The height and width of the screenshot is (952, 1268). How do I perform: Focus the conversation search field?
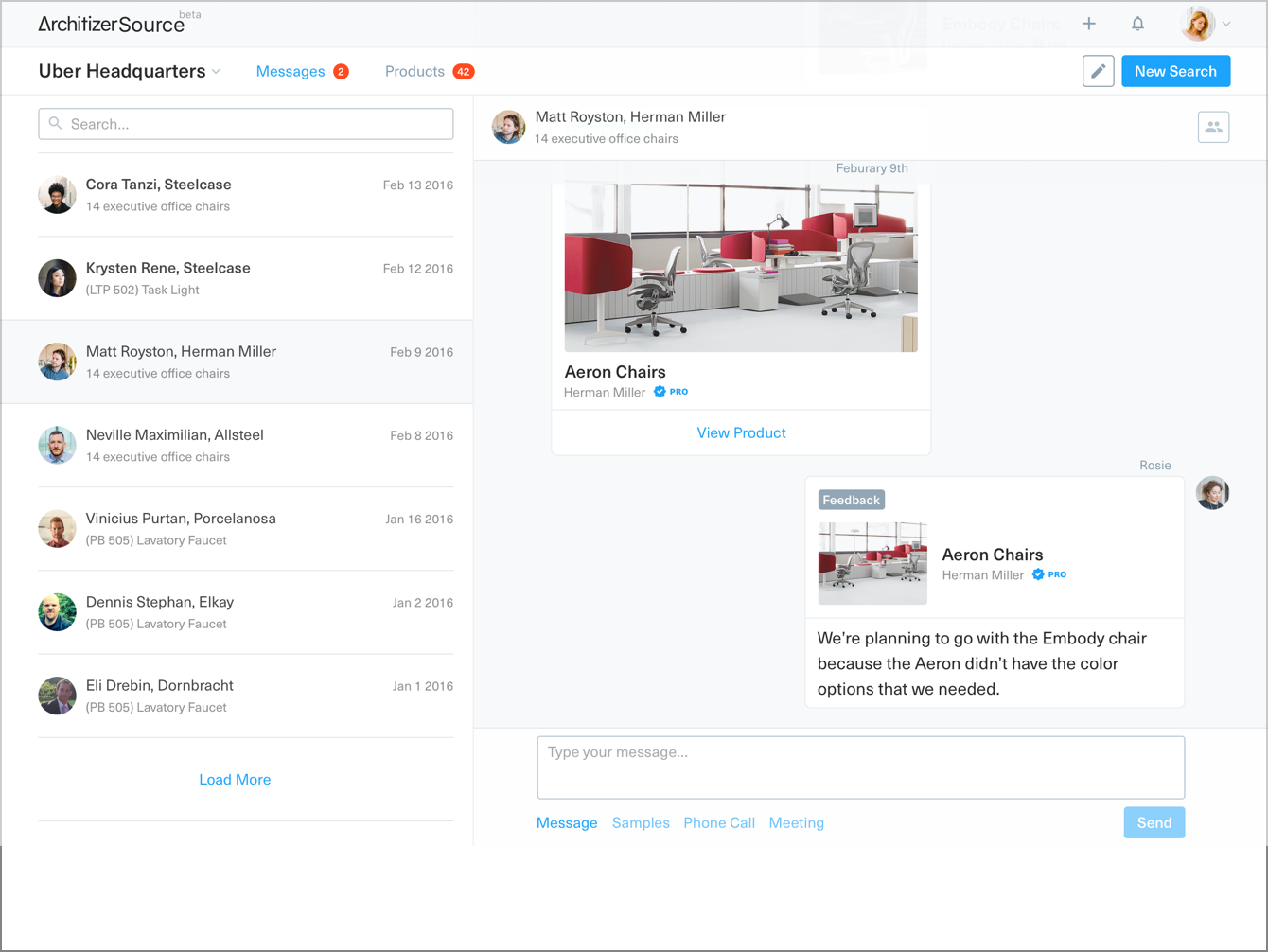[246, 124]
